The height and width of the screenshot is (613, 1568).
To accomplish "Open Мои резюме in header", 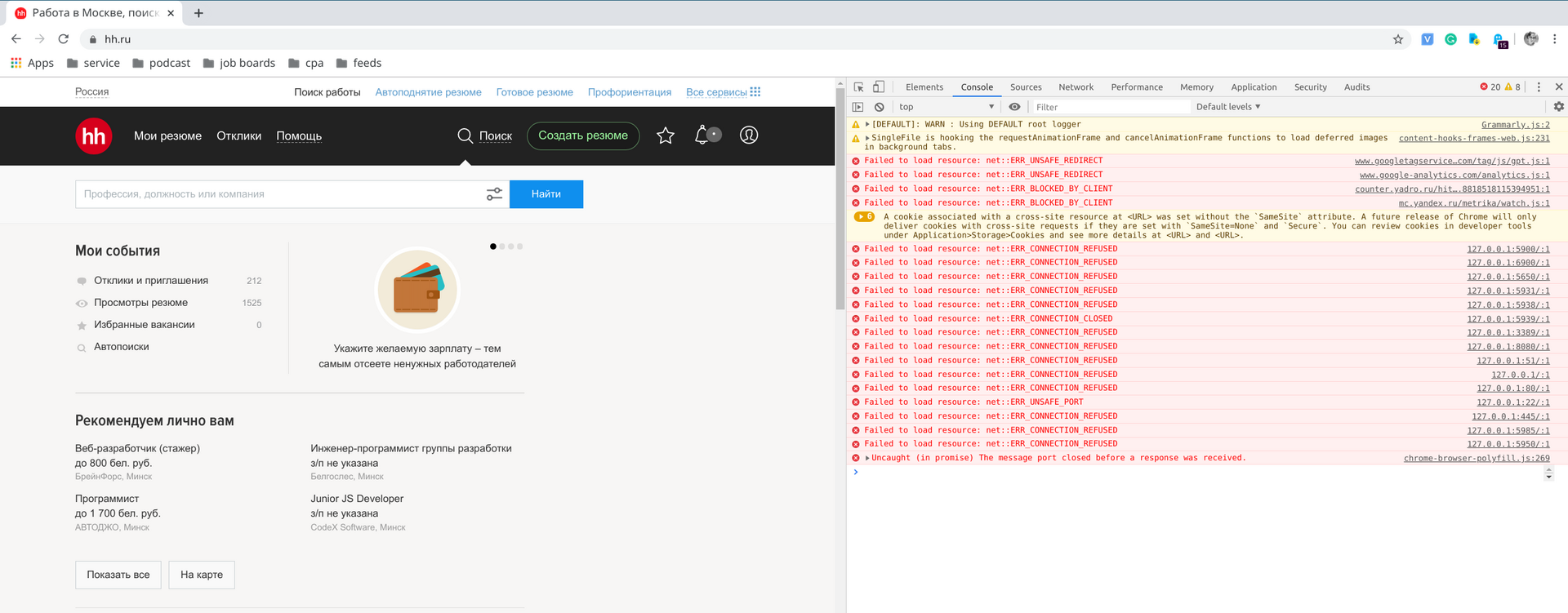I will [167, 136].
